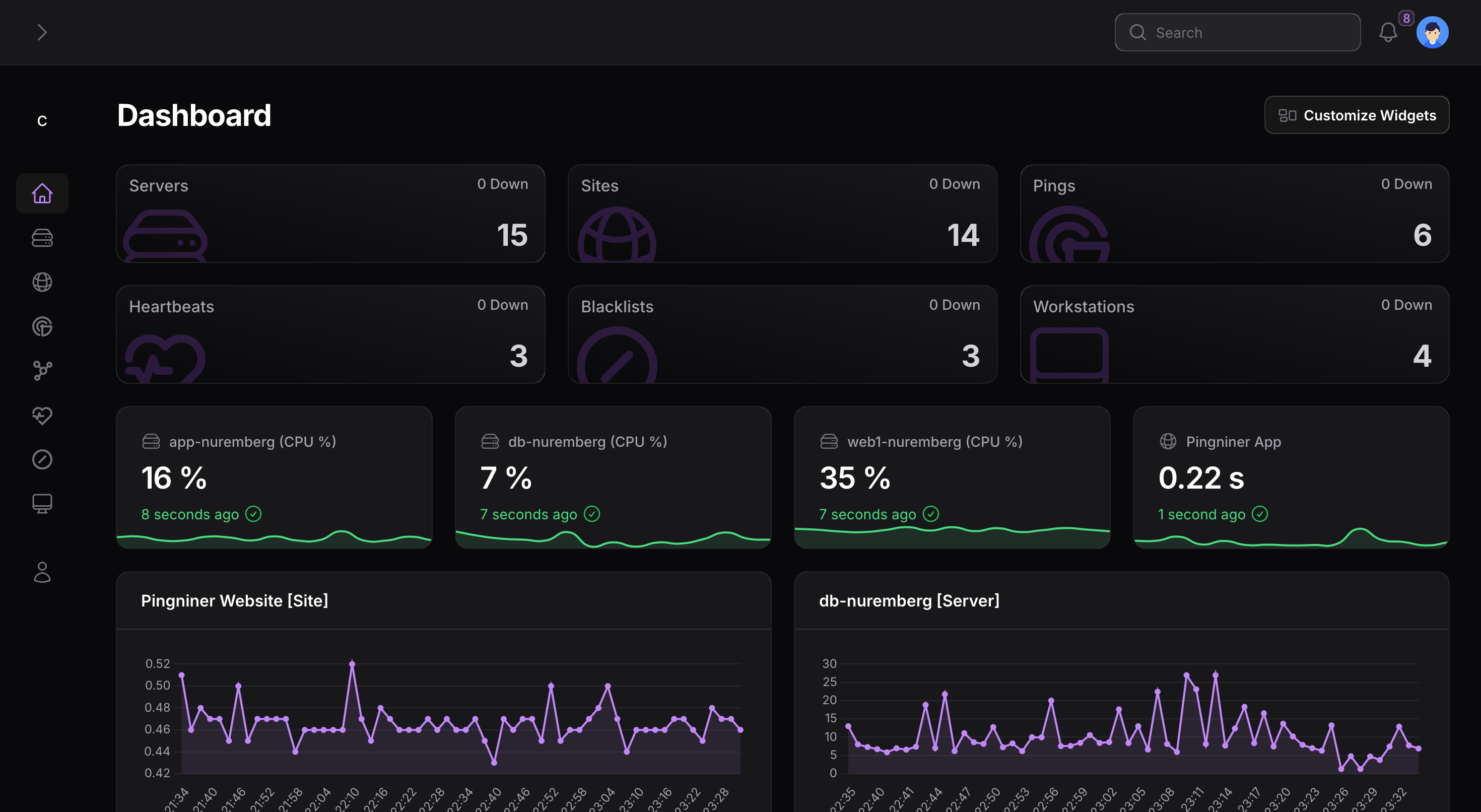The height and width of the screenshot is (812, 1481).
Task: Open Blacklists slashed-circle icon in sidebar
Action: coord(42,459)
